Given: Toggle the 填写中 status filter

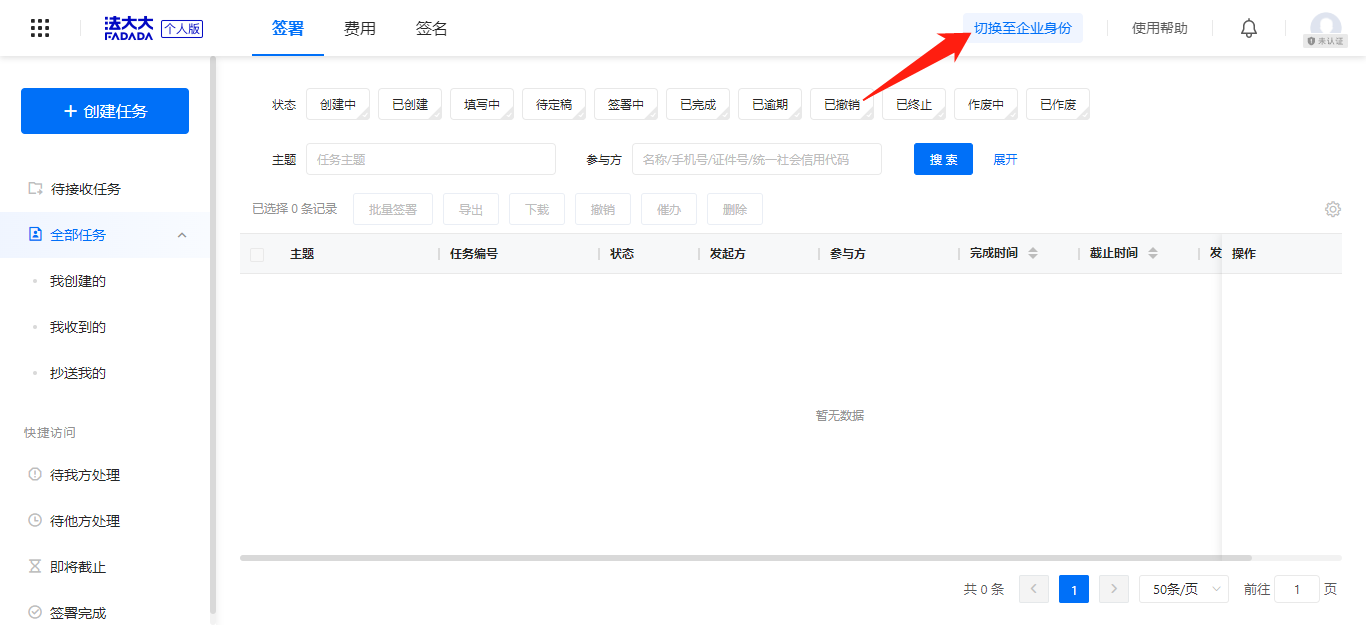Looking at the screenshot, I should click(x=482, y=104).
